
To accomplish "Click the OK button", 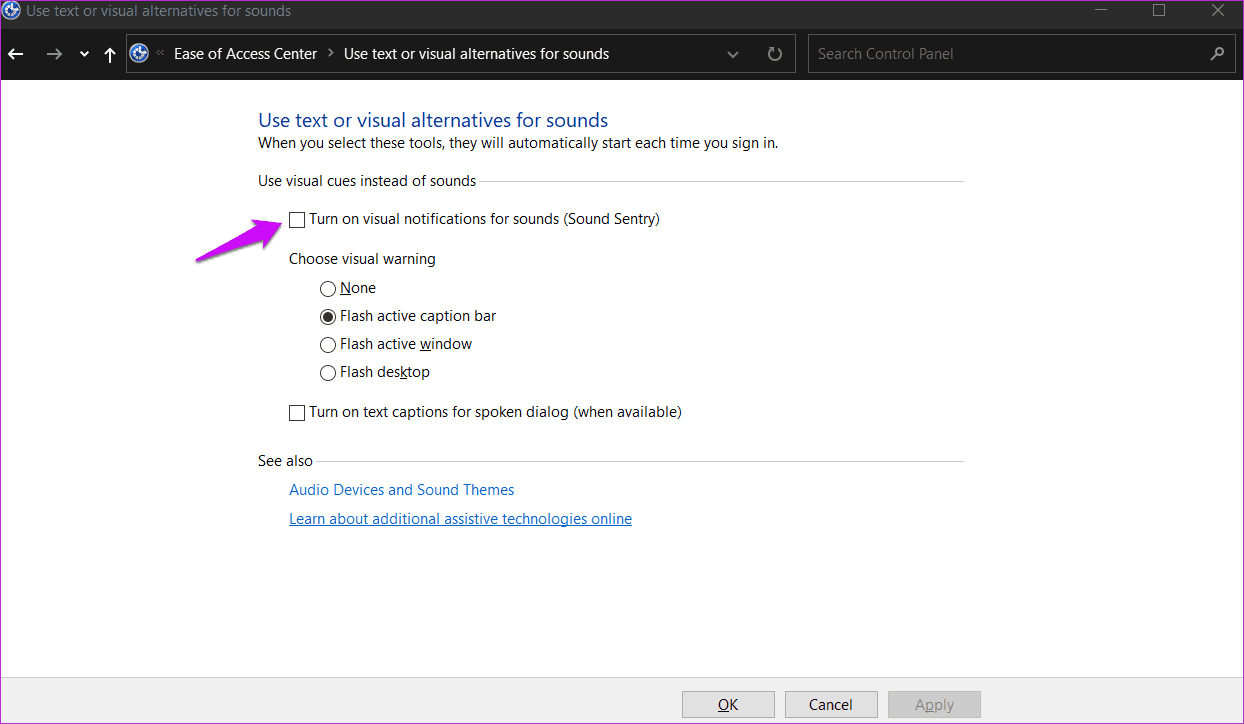I will pyautogui.click(x=728, y=705).
